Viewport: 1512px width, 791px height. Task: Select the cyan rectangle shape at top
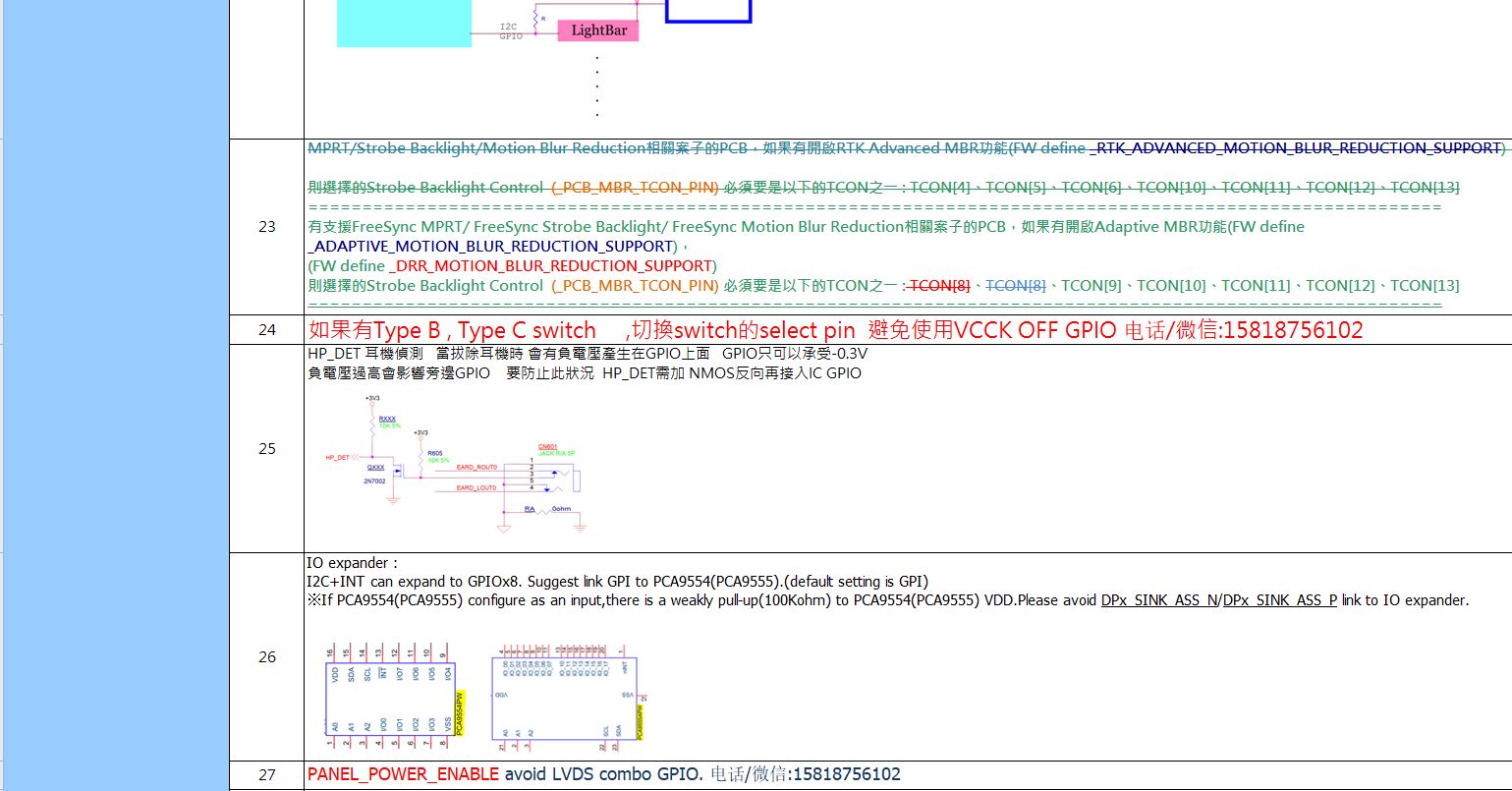pyautogui.click(x=403, y=24)
